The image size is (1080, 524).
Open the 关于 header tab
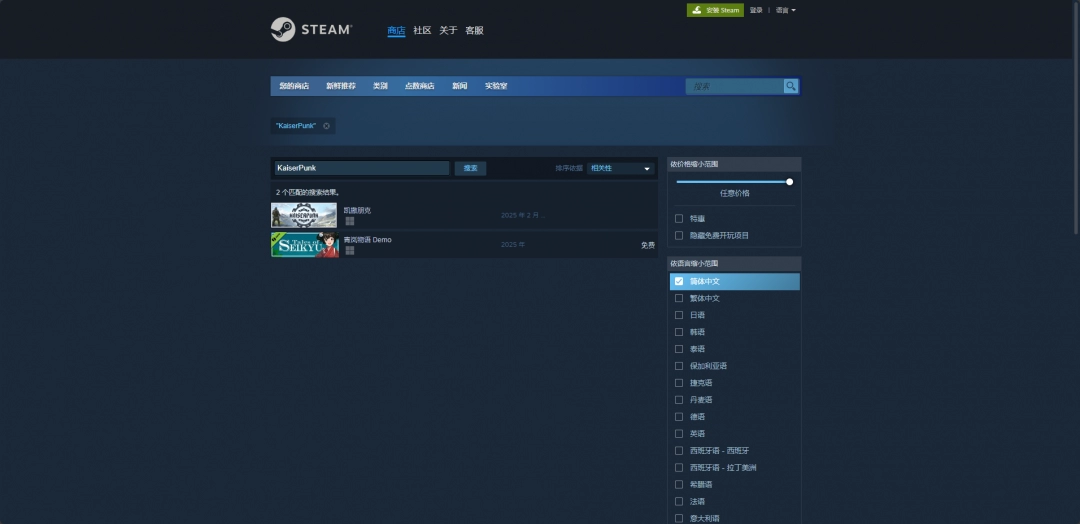pyautogui.click(x=448, y=30)
